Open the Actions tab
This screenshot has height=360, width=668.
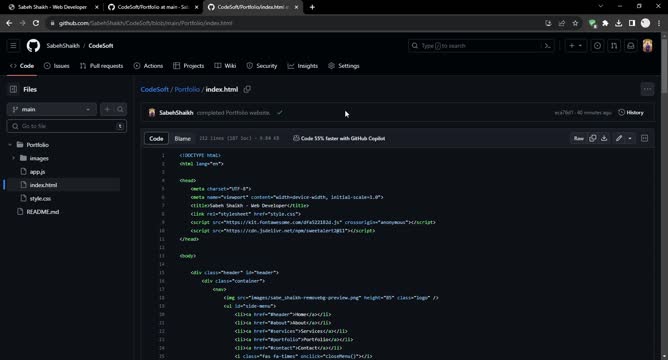[148, 66]
